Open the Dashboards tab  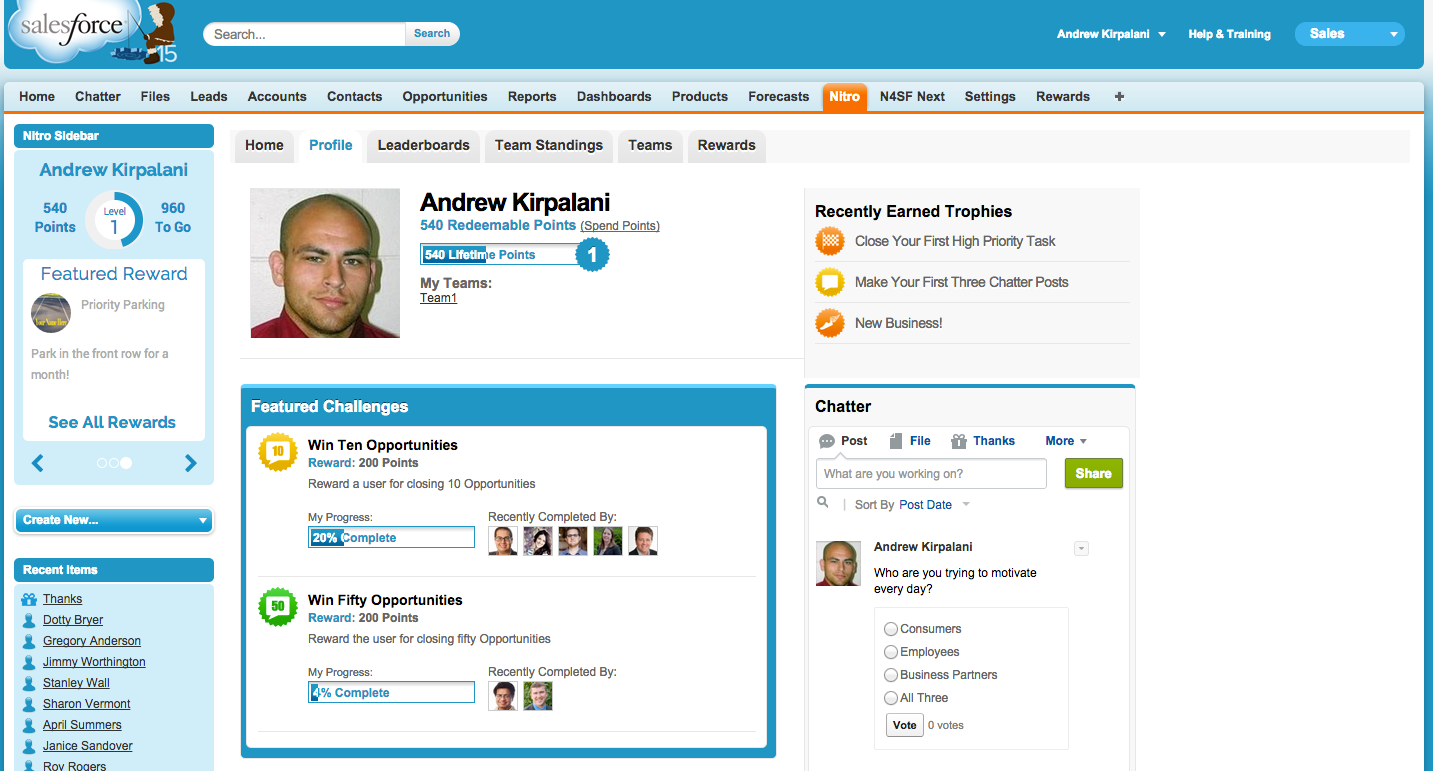point(614,96)
